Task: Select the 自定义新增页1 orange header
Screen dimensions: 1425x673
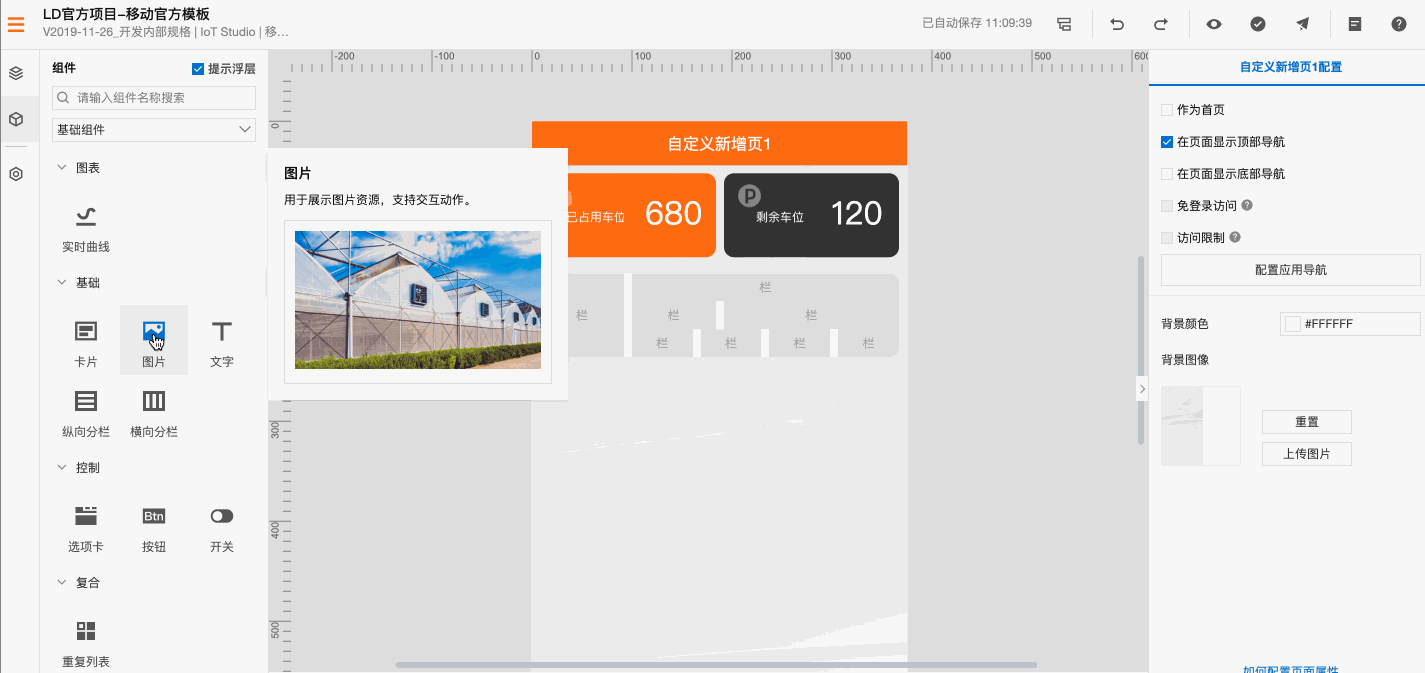Action: click(719, 144)
